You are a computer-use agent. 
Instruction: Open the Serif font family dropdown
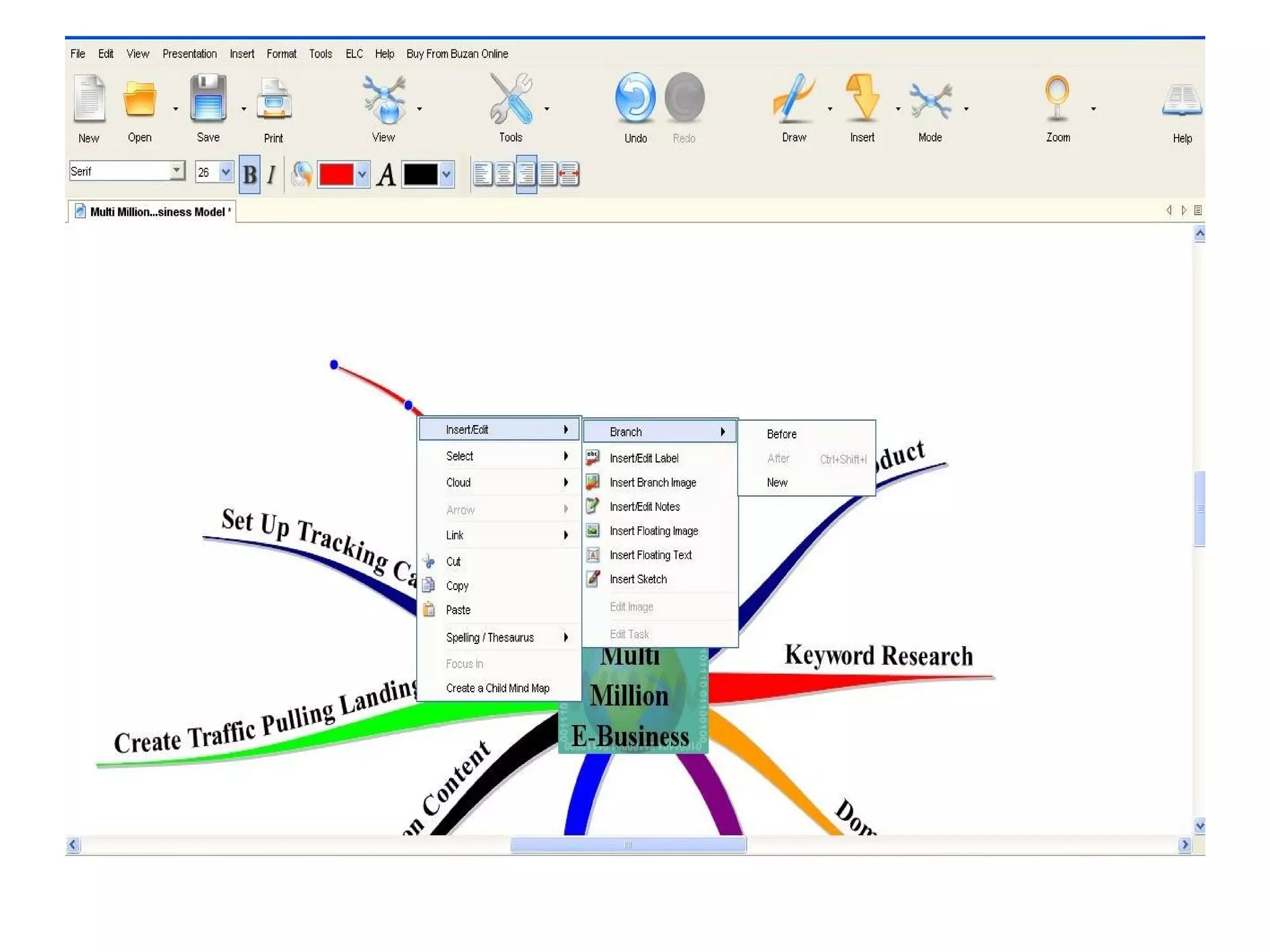[x=177, y=170]
